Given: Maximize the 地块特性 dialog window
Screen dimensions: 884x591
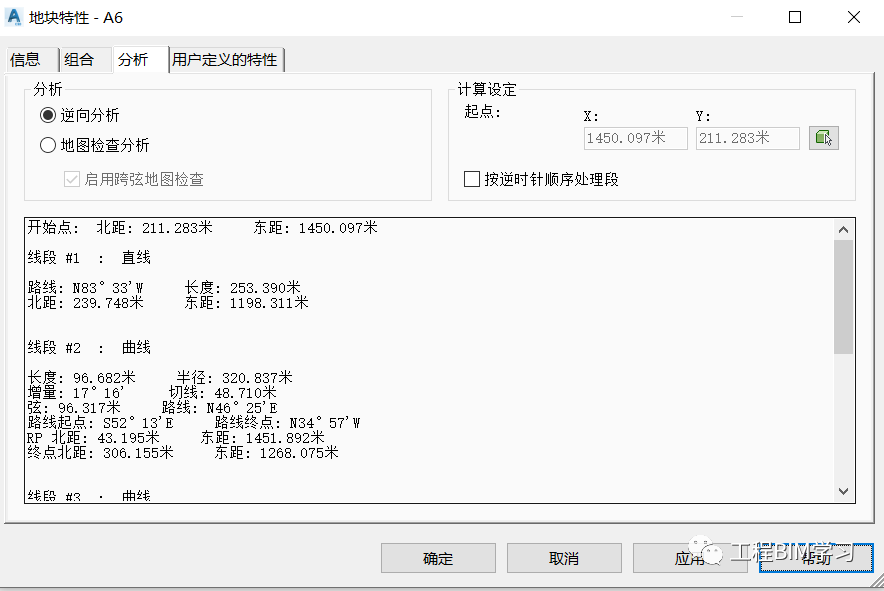Looking at the screenshot, I should [795, 17].
